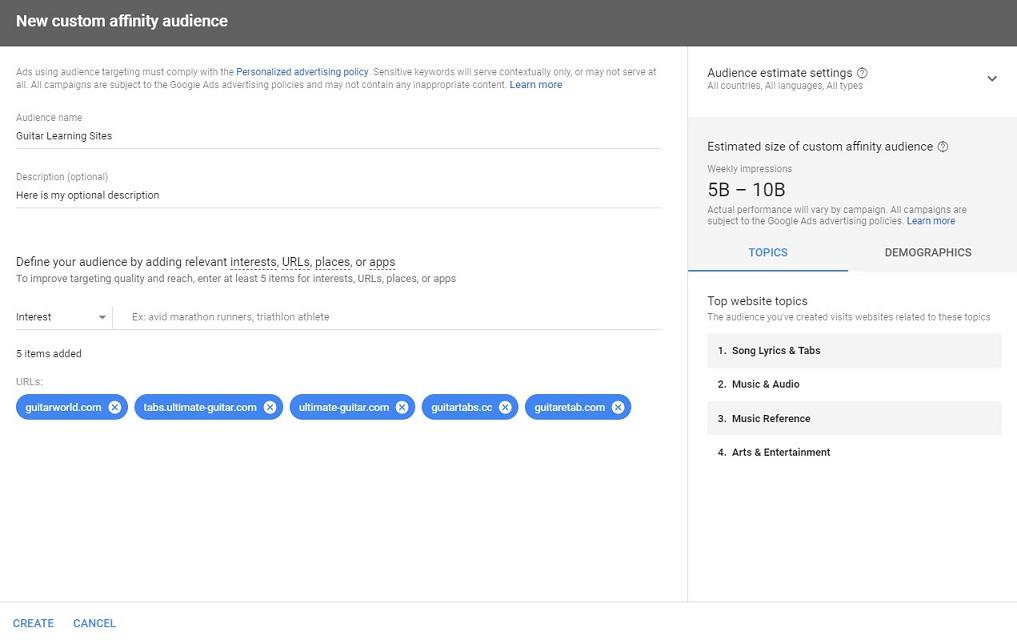Switch to the DEMOGRAPHICS tab
The width and height of the screenshot is (1017, 640).
(x=927, y=252)
